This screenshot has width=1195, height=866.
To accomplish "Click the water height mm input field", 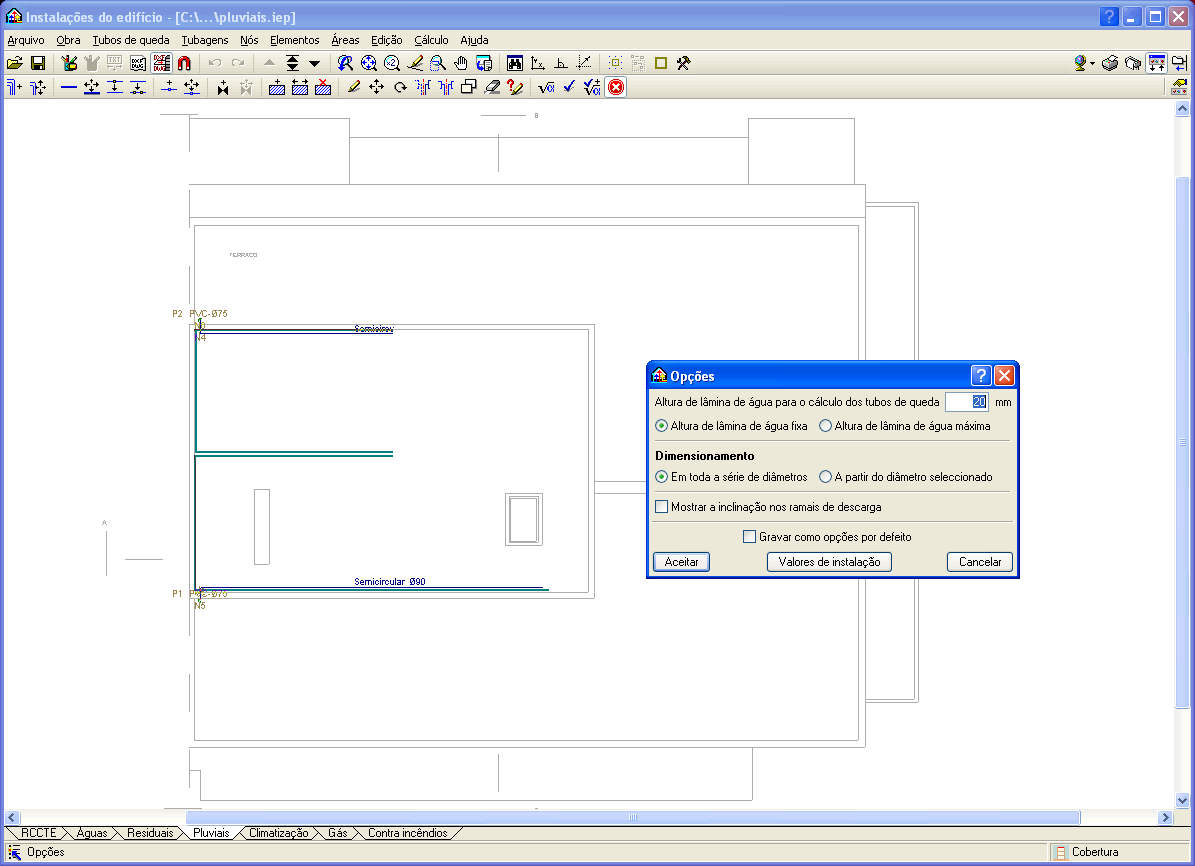I will click(966, 402).
